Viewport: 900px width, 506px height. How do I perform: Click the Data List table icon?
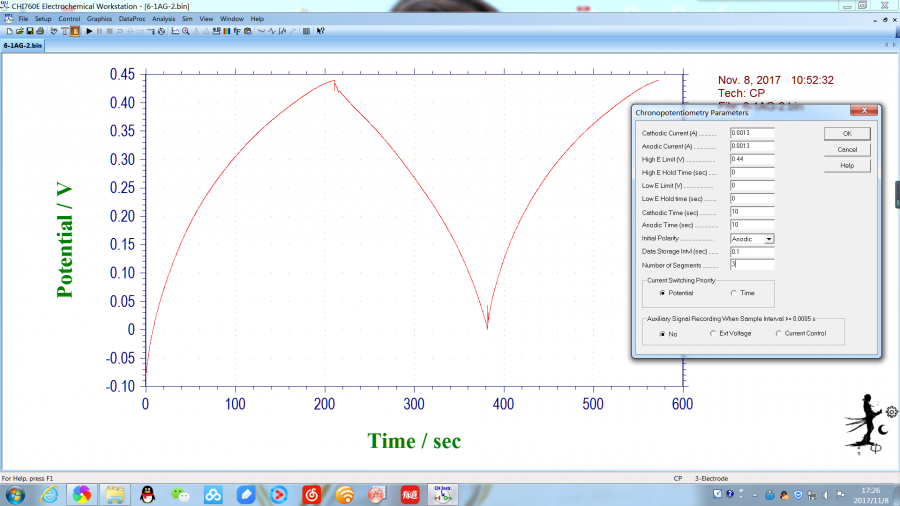coord(306,31)
